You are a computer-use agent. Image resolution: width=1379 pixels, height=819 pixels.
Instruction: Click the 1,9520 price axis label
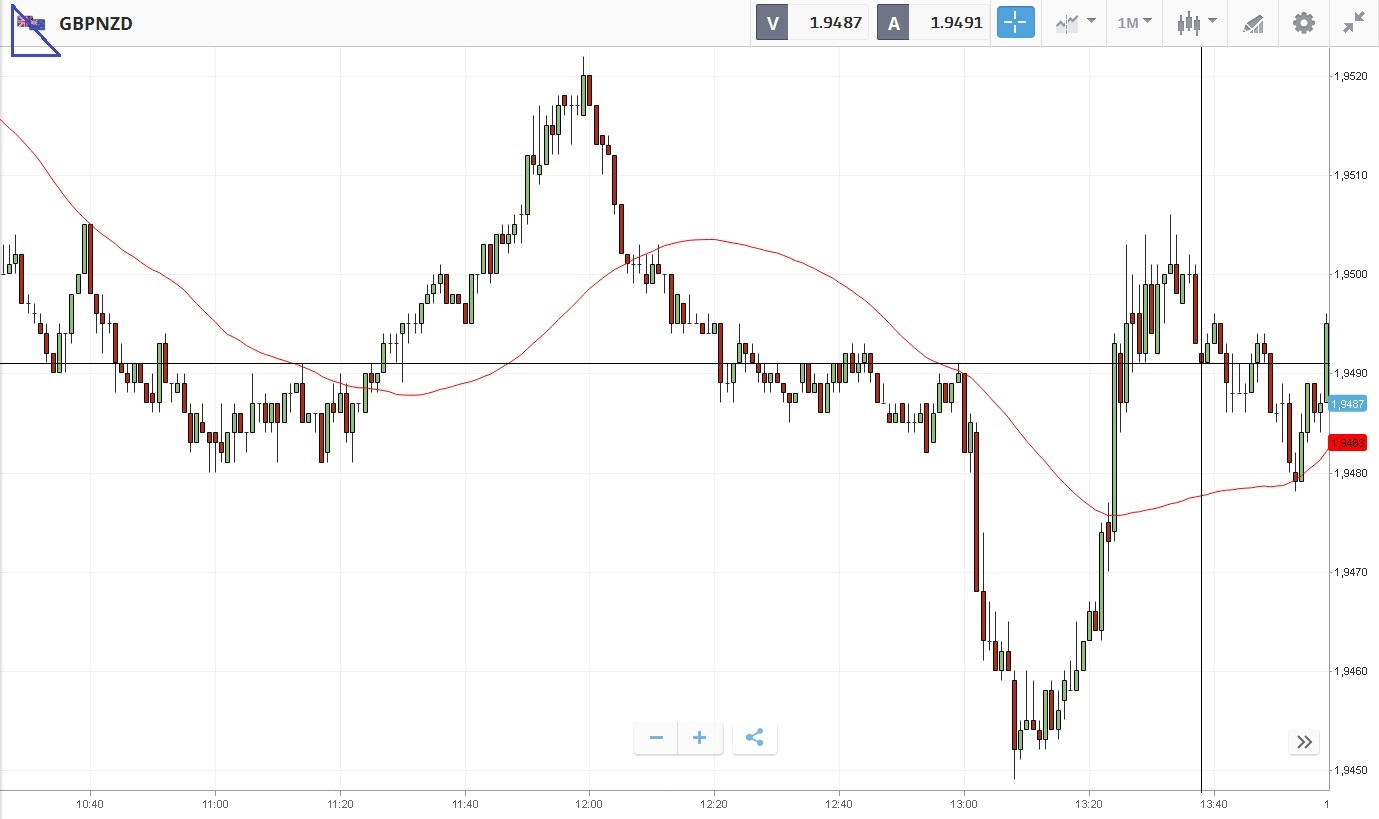[1349, 76]
